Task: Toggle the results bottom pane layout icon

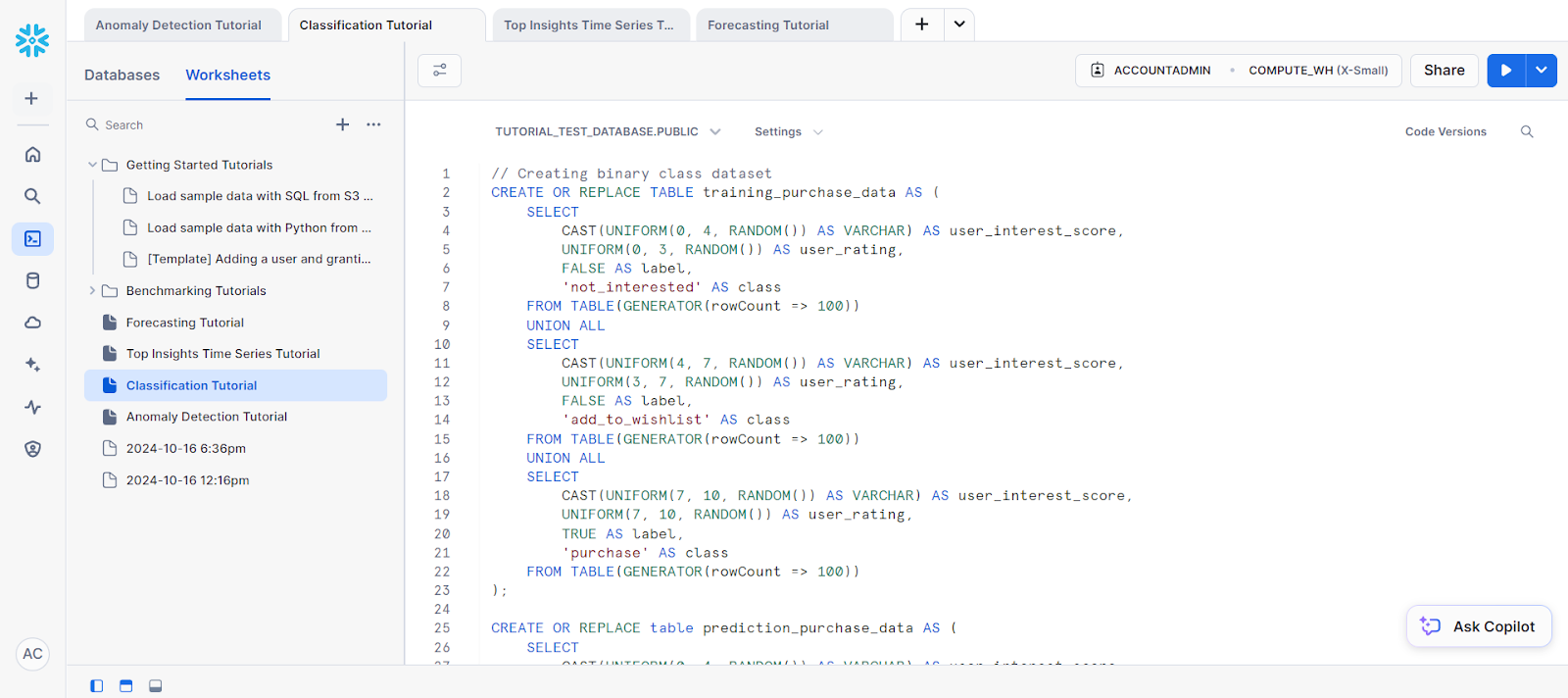Action: pos(155,686)
